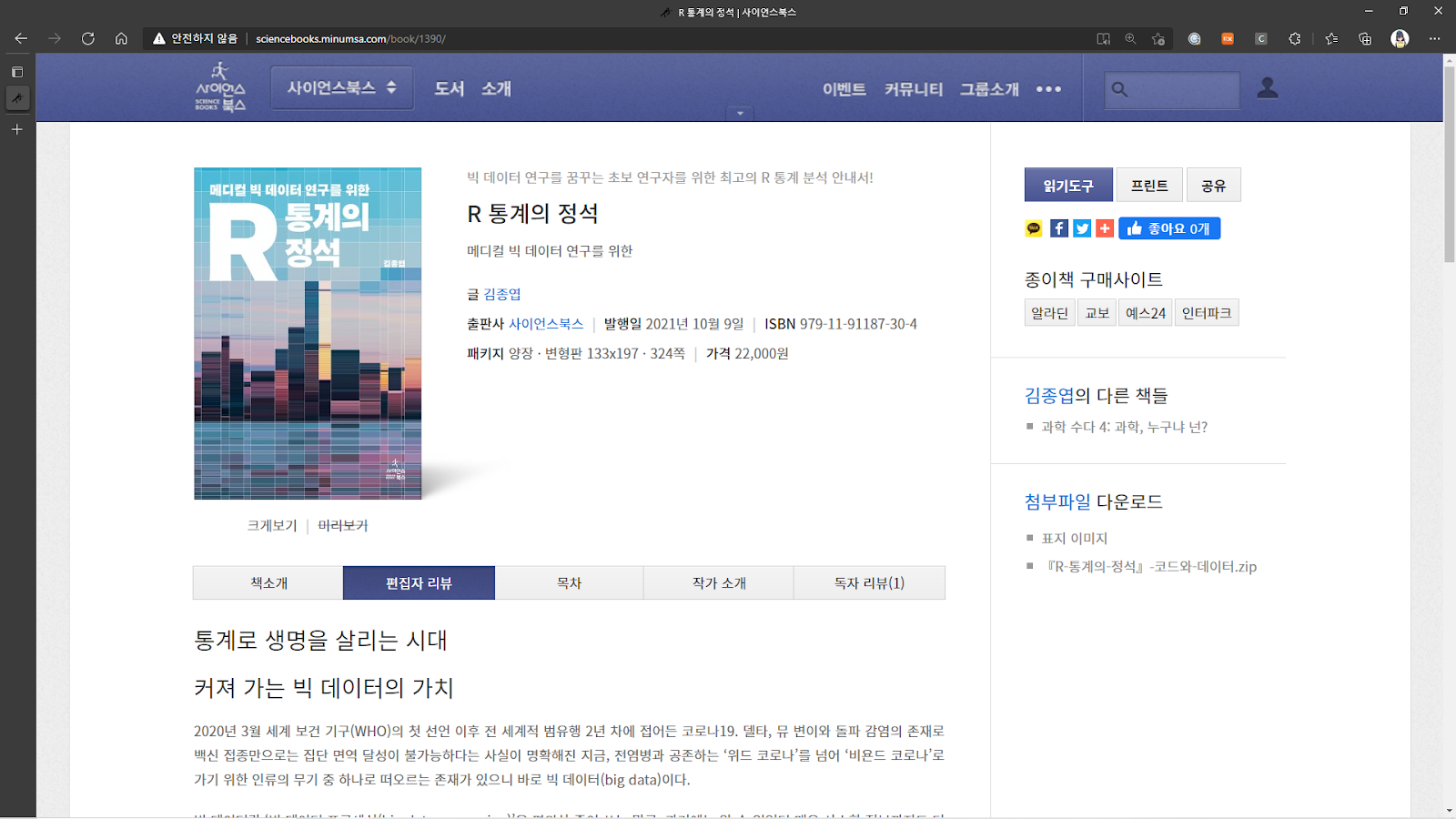
Task: Open the 독자 리뷰(1) tab
Action: [869, 582]
